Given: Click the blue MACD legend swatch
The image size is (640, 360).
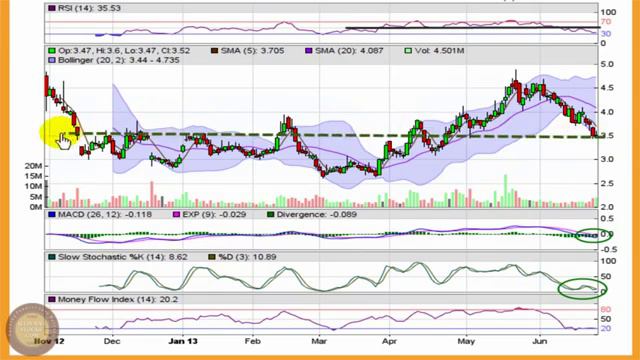Looking at the screenshot, I should (52, 214).
